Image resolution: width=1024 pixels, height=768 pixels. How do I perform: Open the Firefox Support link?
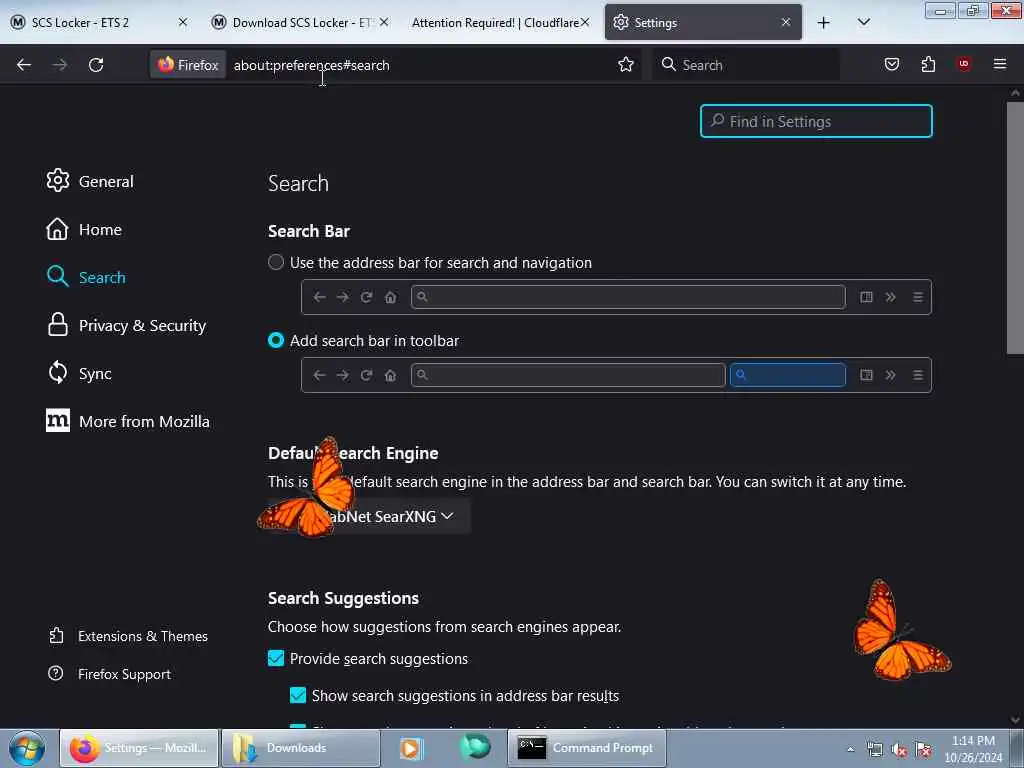tap(110, 674)
